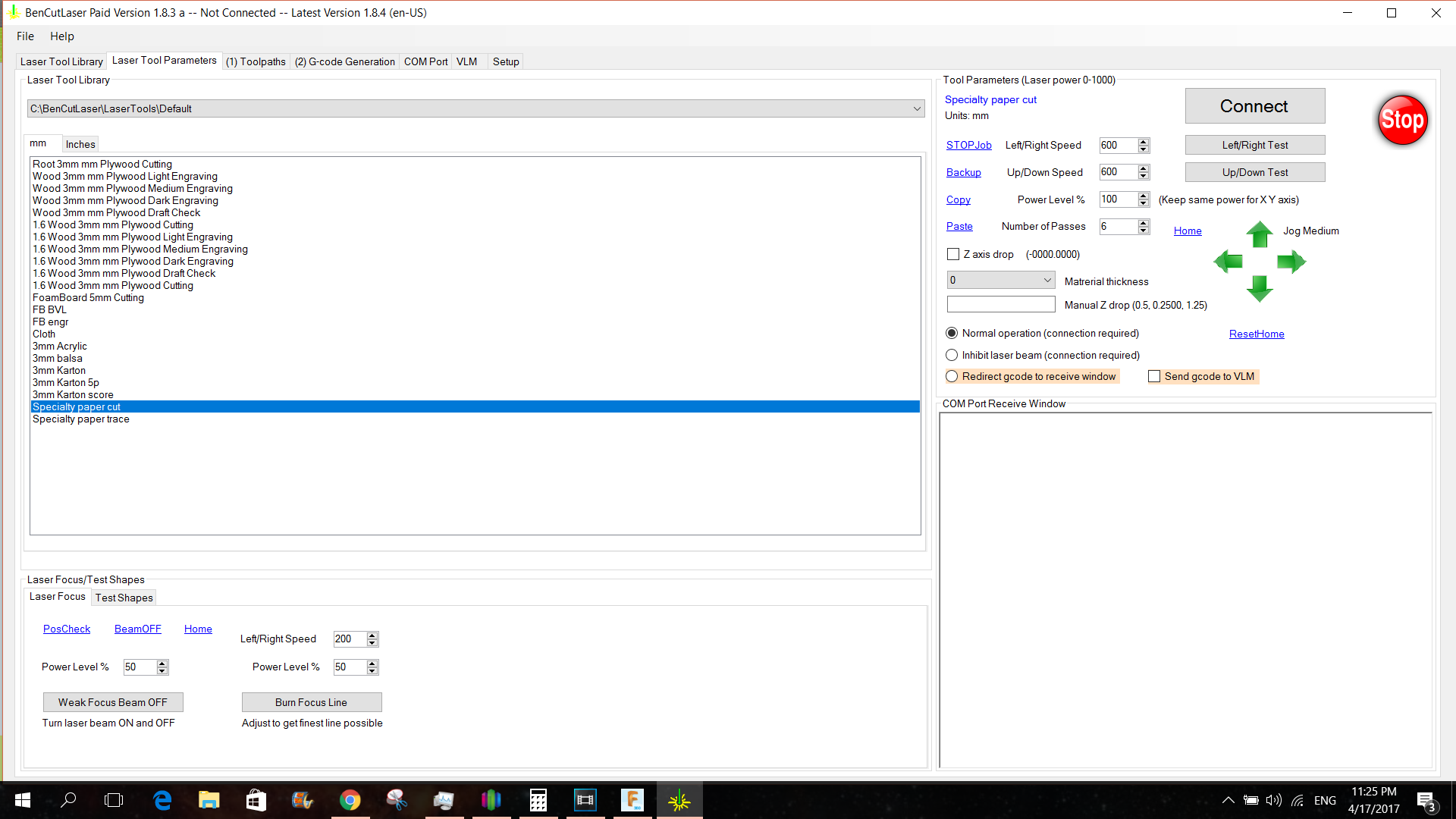Screen dimensions: 1456x819
Task: Open Google Chrome from the taskbar
Action: pos(350,799)
